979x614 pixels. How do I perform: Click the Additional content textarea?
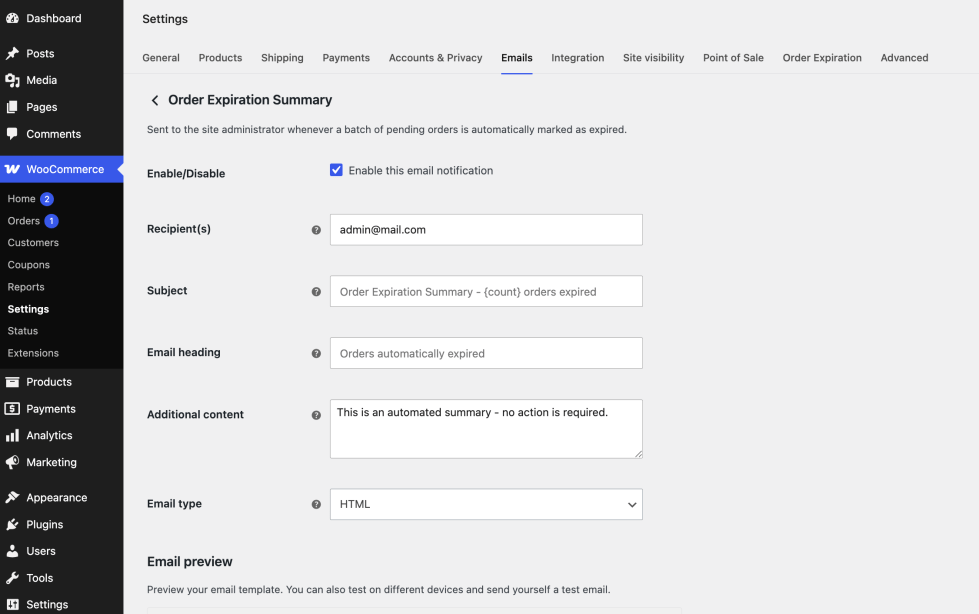[x=486, y=429]
